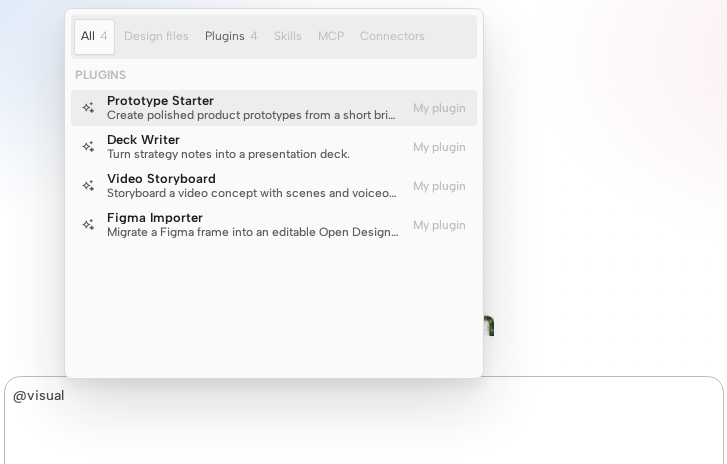The width and height of the screenshot is (727, 464).
Task: Click 'My plugin' label on Prototype Starter row
Action: tap(439, 108)
